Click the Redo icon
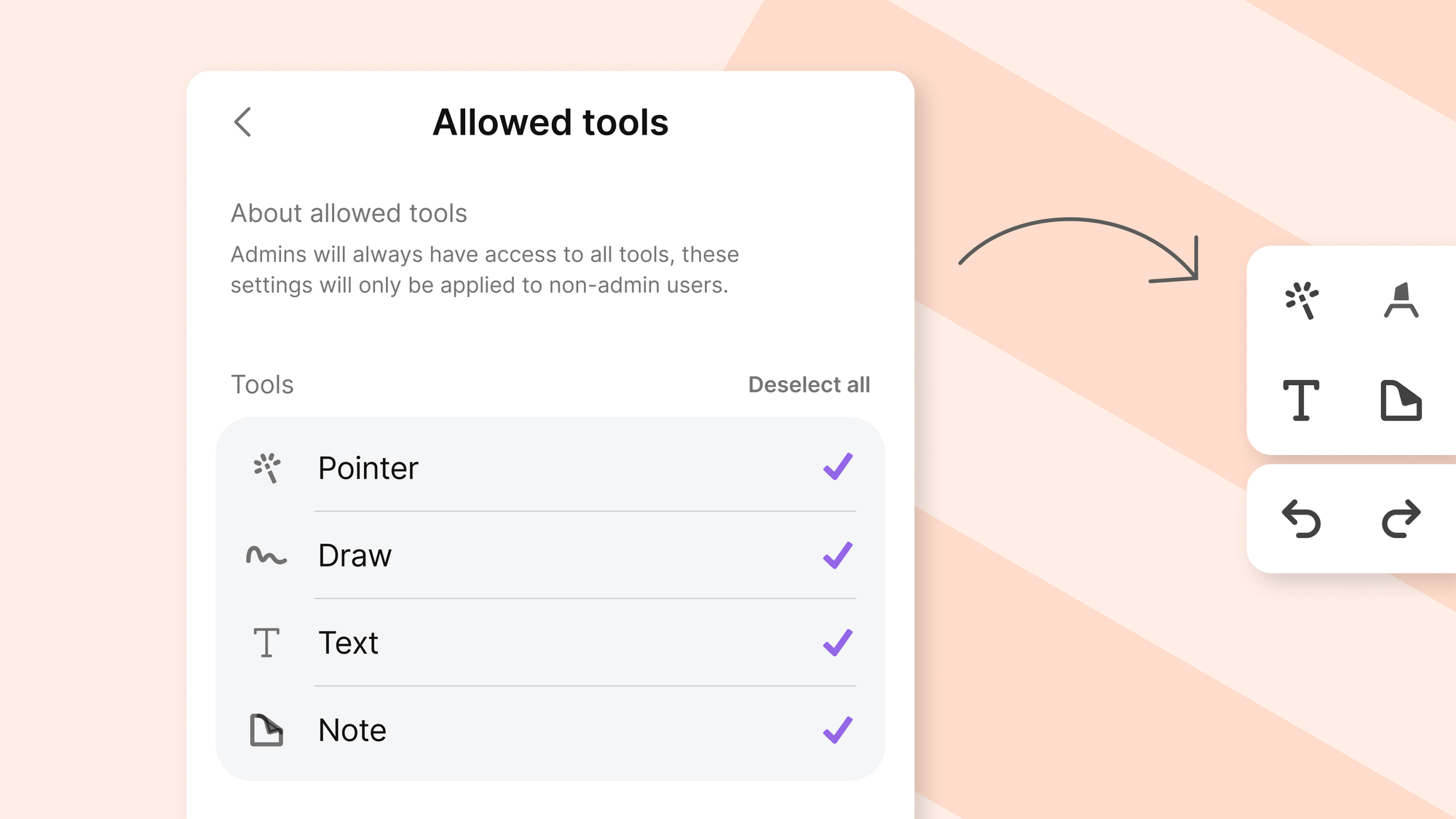The height and width of the screenshot is (819, 1456). pos(1400,518)
